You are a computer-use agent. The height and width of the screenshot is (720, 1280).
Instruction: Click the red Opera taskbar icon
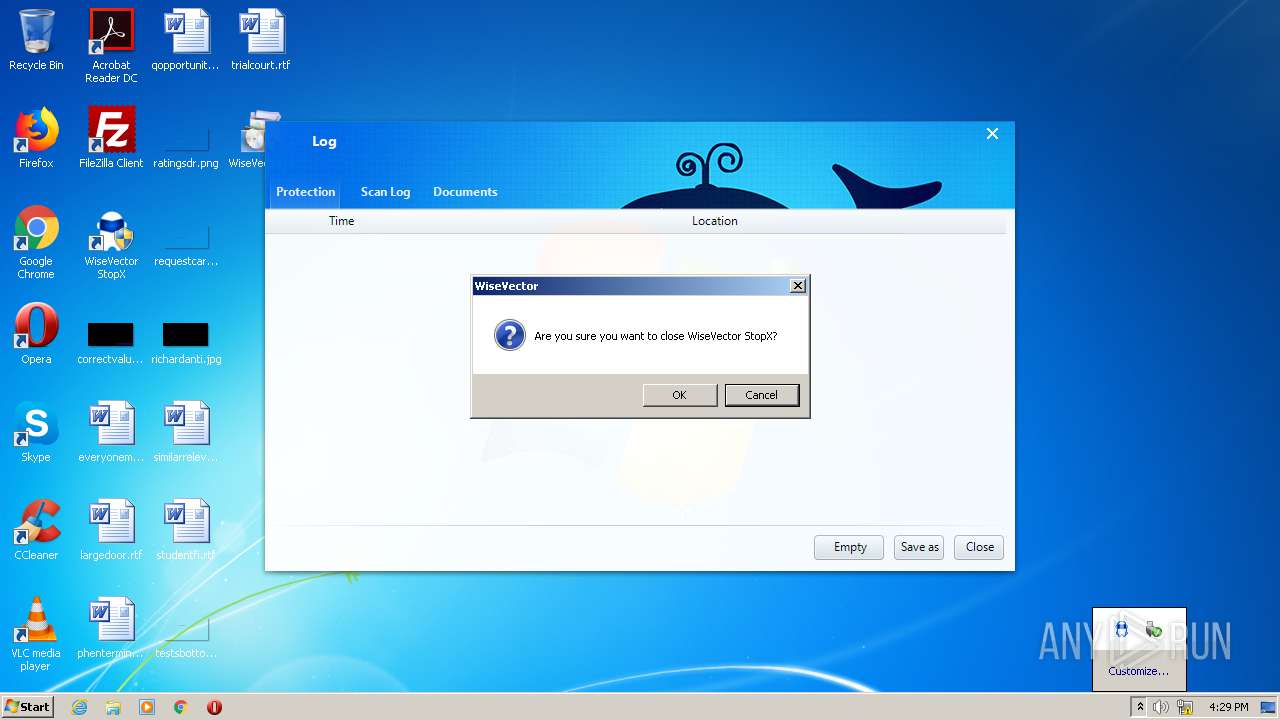214,707
